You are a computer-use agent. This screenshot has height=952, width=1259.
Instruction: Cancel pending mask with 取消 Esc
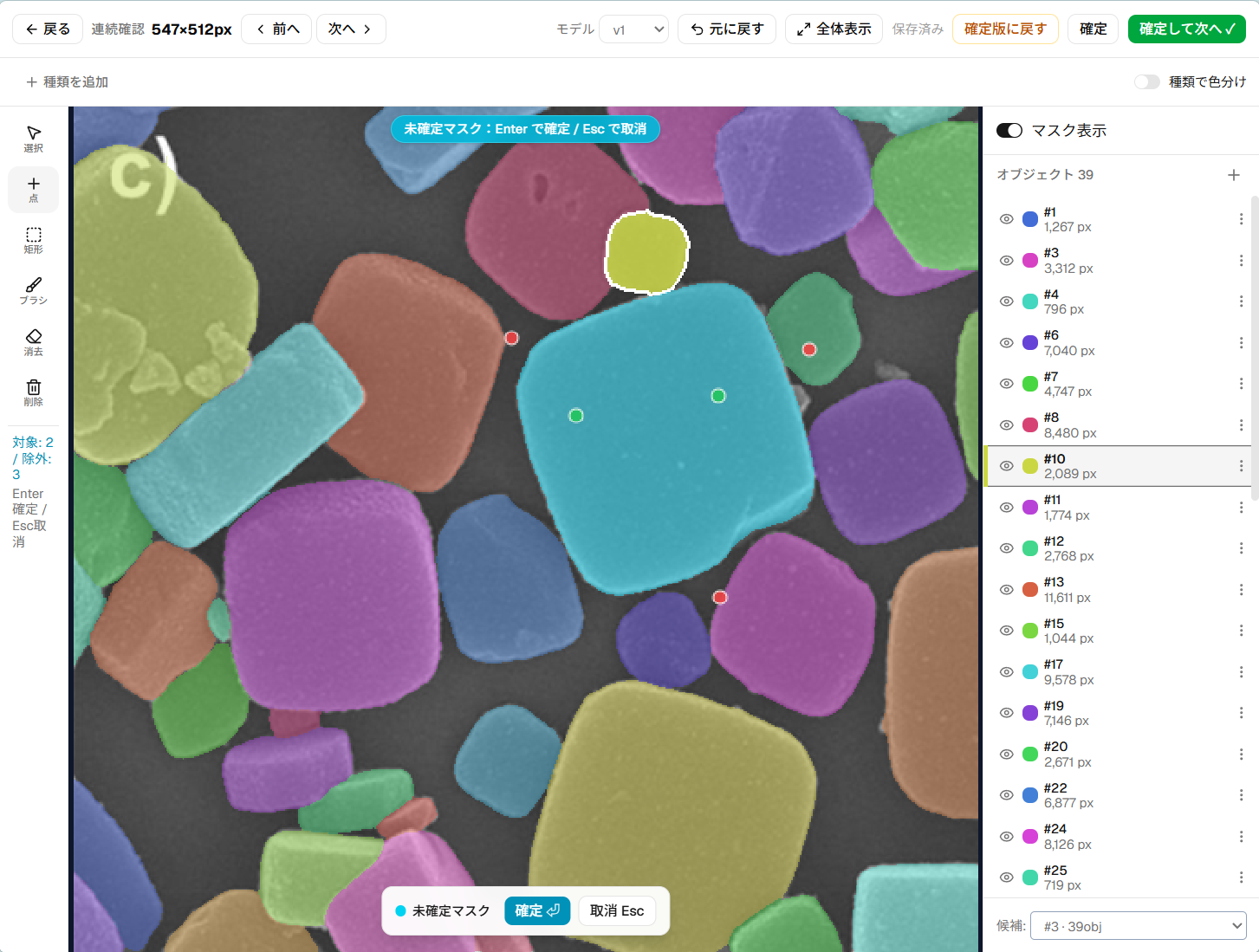click(x=617, y=910)
